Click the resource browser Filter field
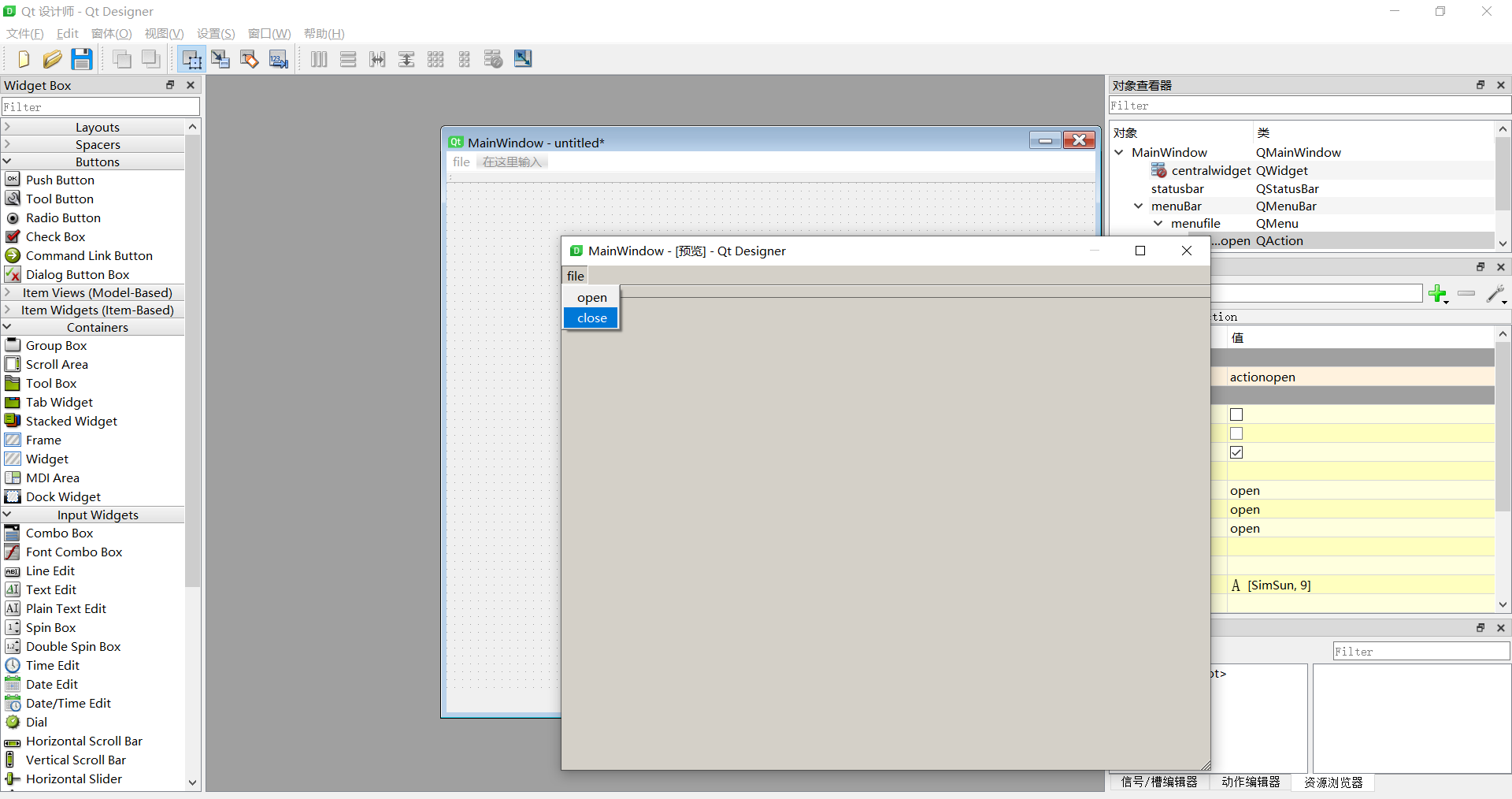Viewport: 1512px width, 799px height. coord(1421,651)
